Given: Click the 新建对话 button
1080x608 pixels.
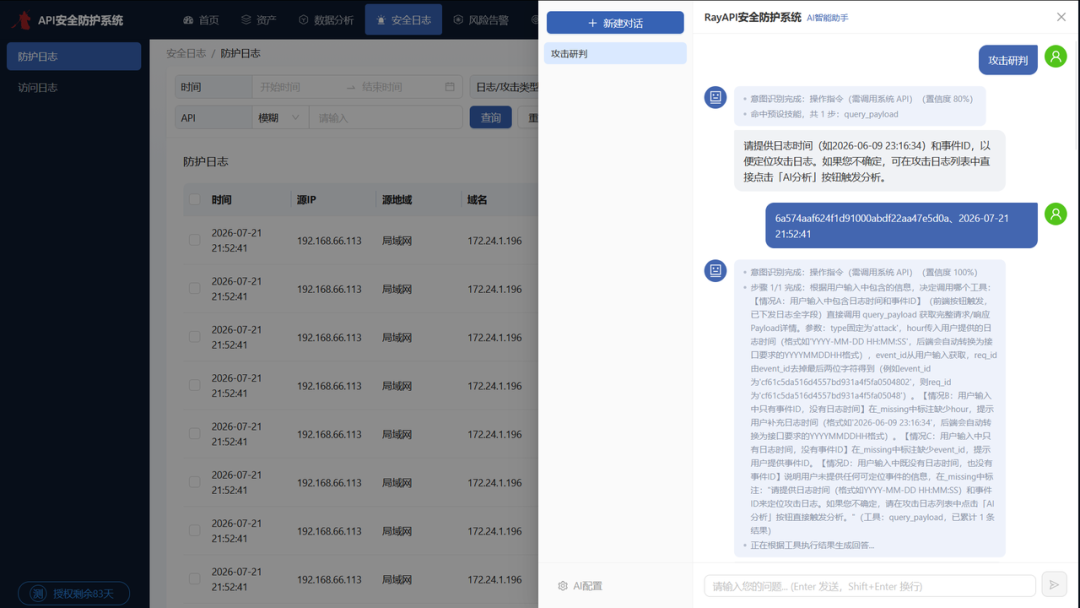Looking at the screenshot, I should pyautogui.click(x=615, y=23).
